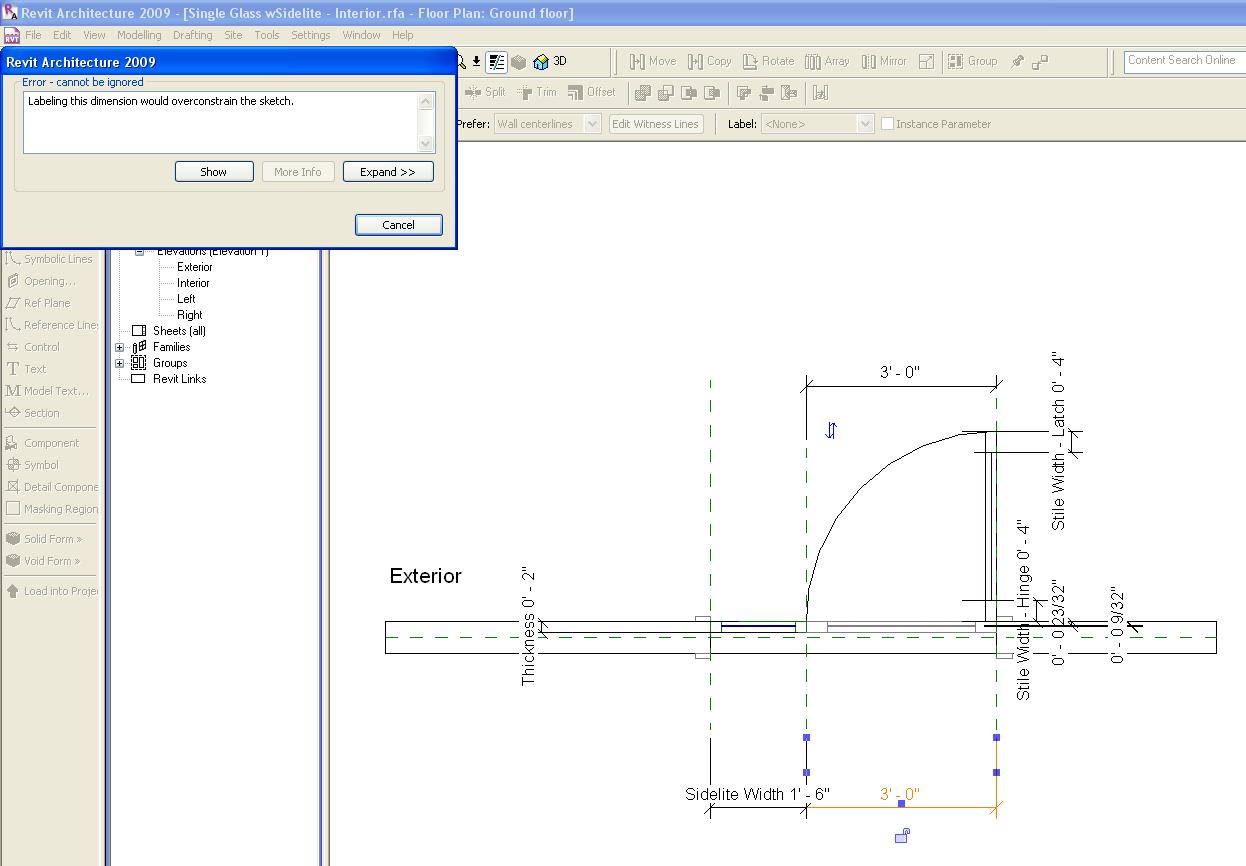Toggle the dimension lock padlock icon
1246x866 pixels.
(902, 835)
